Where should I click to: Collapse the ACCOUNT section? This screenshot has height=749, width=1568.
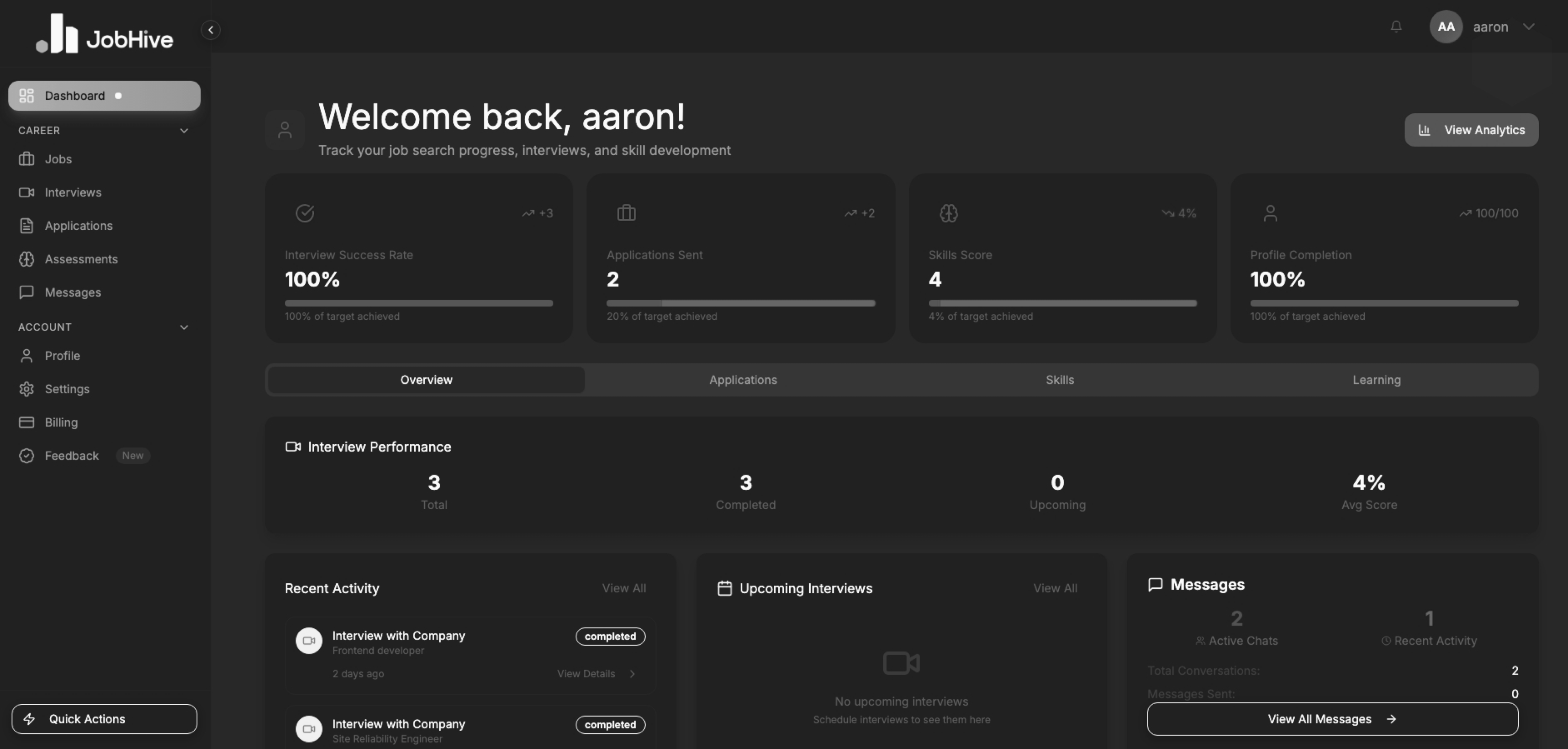185,327
